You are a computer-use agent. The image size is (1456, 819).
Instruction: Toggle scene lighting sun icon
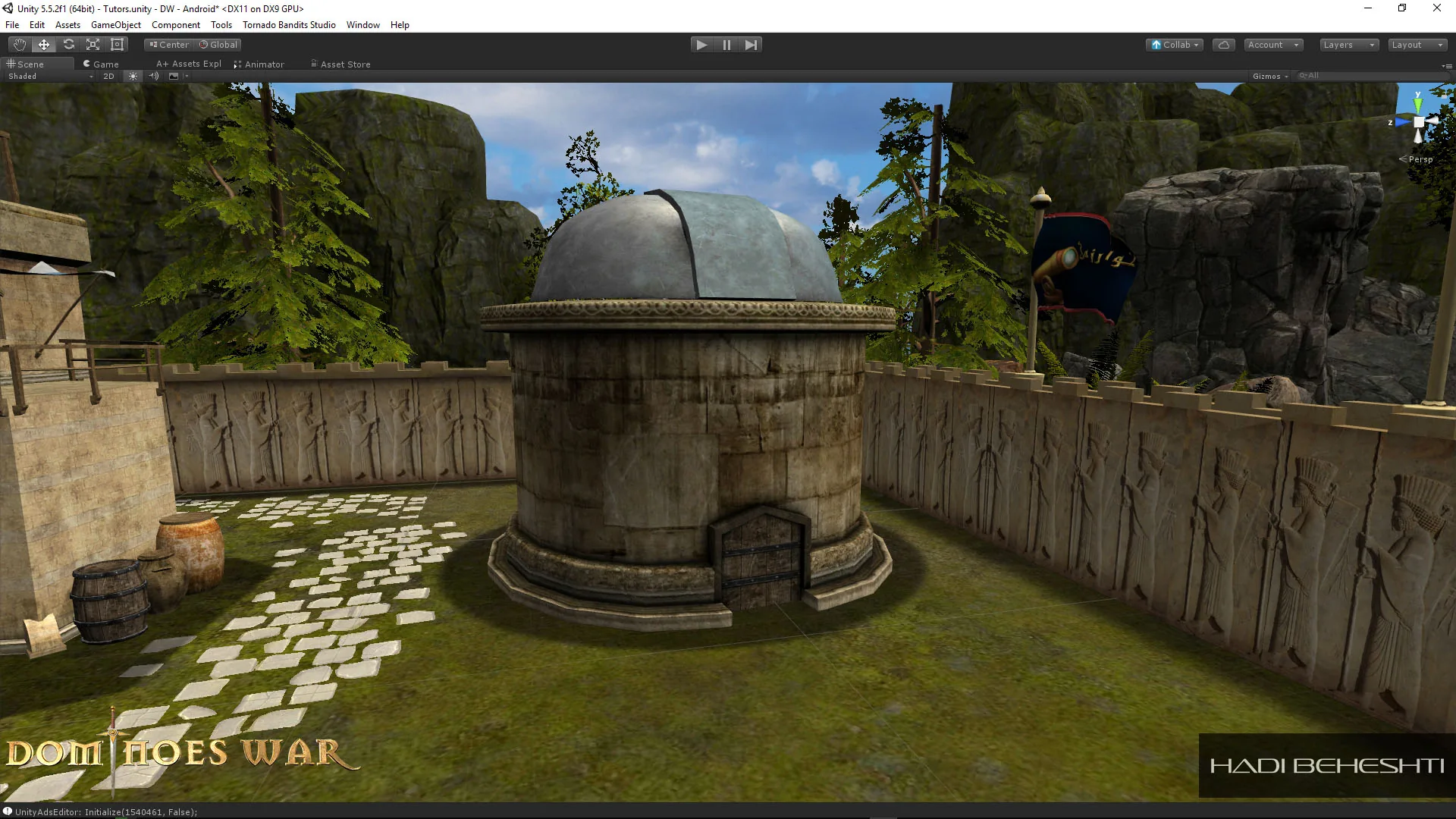pos(133,76)
